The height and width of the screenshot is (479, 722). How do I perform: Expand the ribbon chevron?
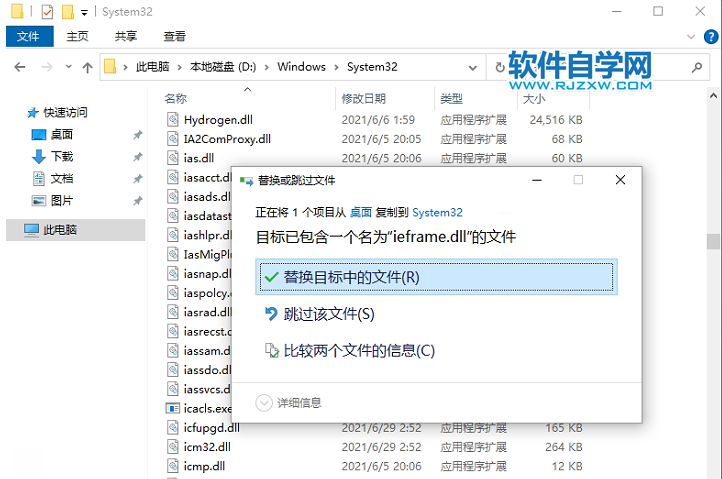pyautogui.click(x=691, y=37)
